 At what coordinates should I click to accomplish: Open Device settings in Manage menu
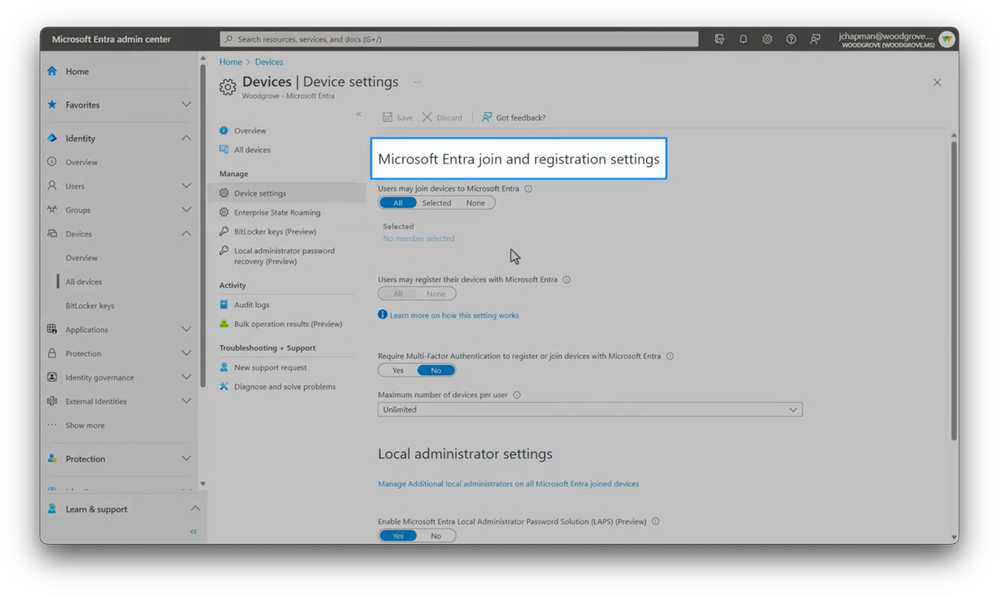[287, 193]
